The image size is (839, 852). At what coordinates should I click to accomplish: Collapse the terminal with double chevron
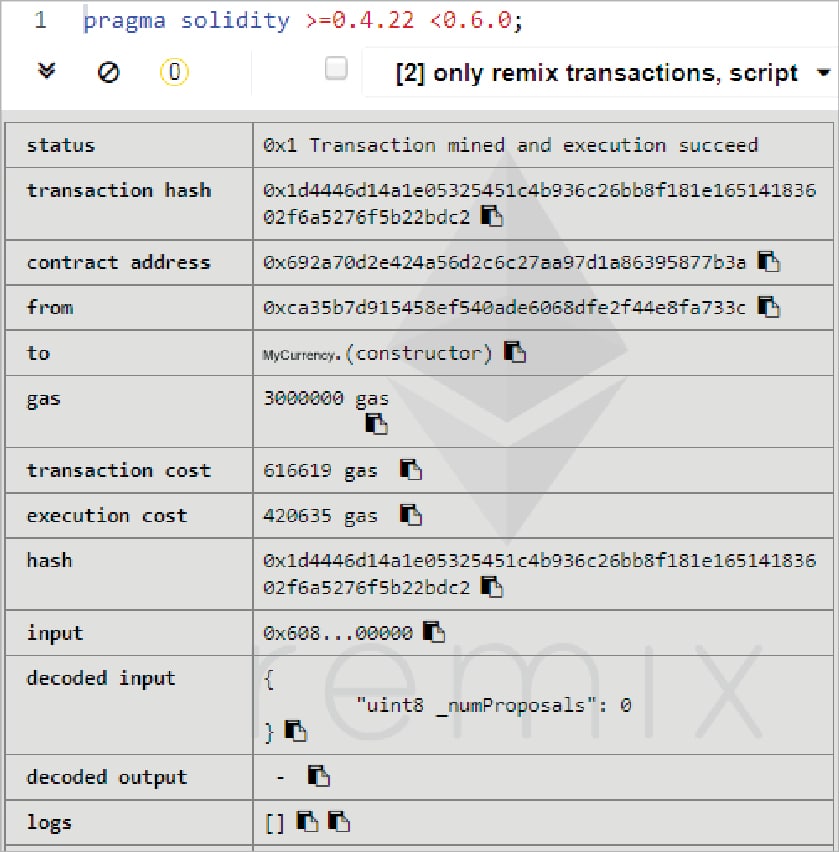(x=46, y=72)
